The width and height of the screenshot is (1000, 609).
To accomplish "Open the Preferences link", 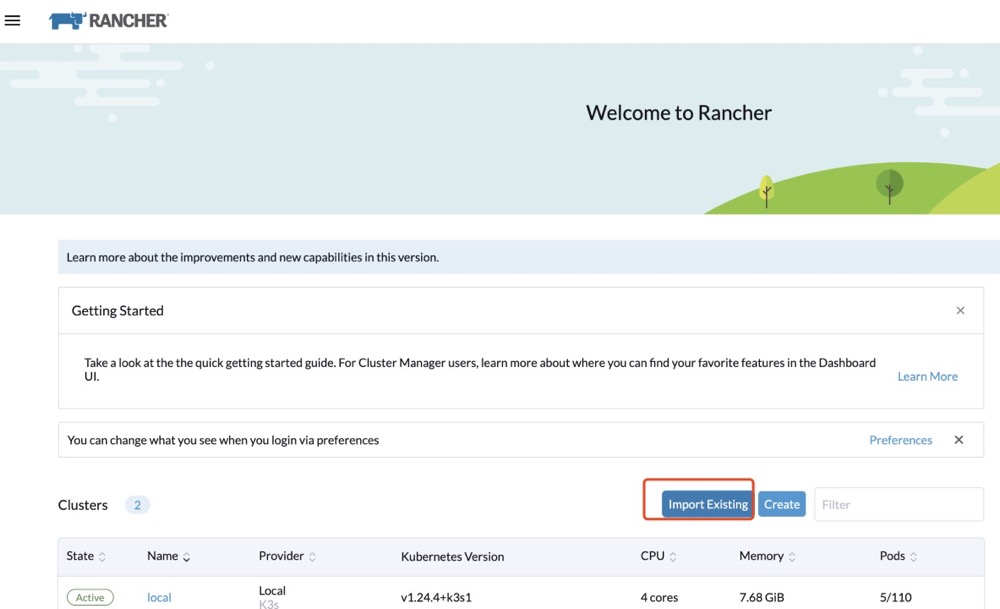I will point(901,440).
